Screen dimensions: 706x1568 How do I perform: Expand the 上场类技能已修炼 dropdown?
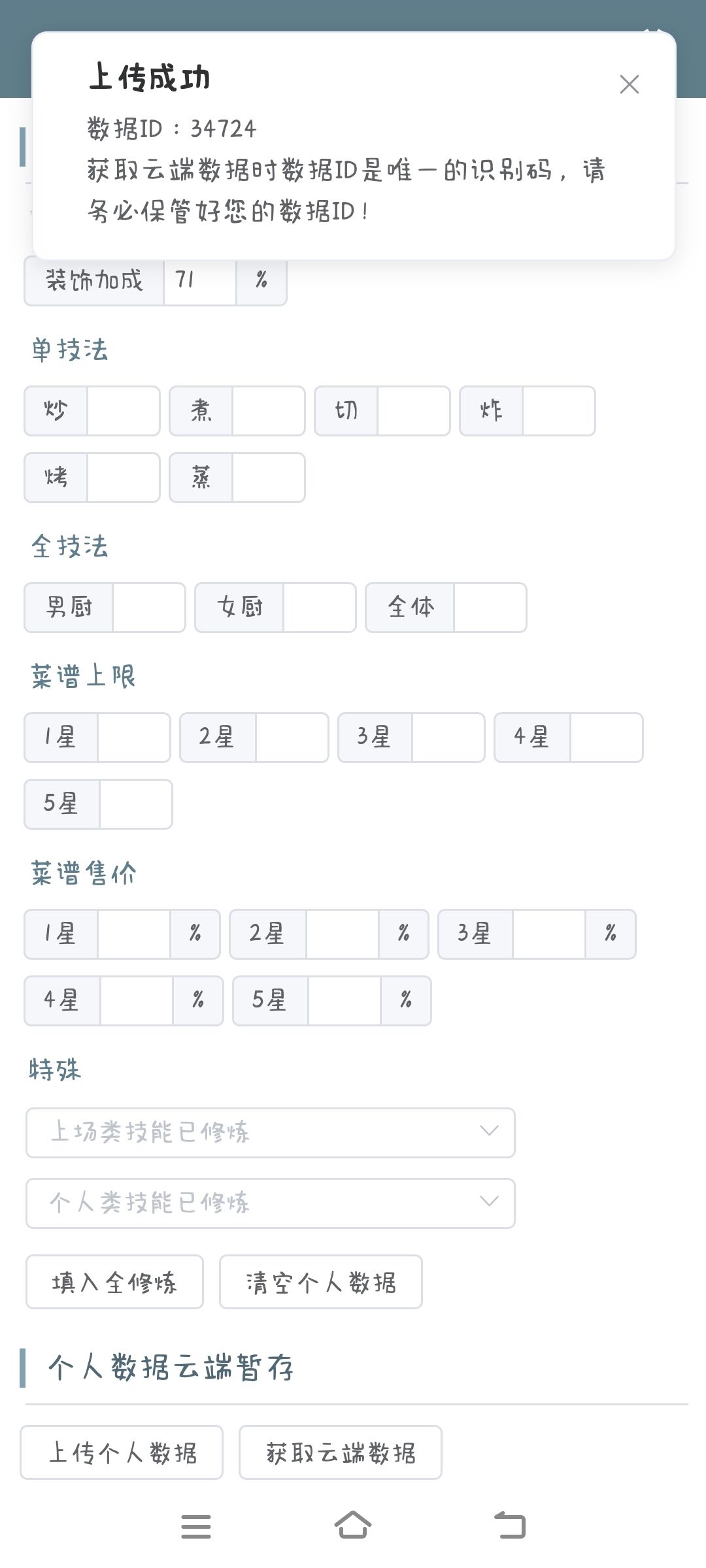(x=271, y=1133)
